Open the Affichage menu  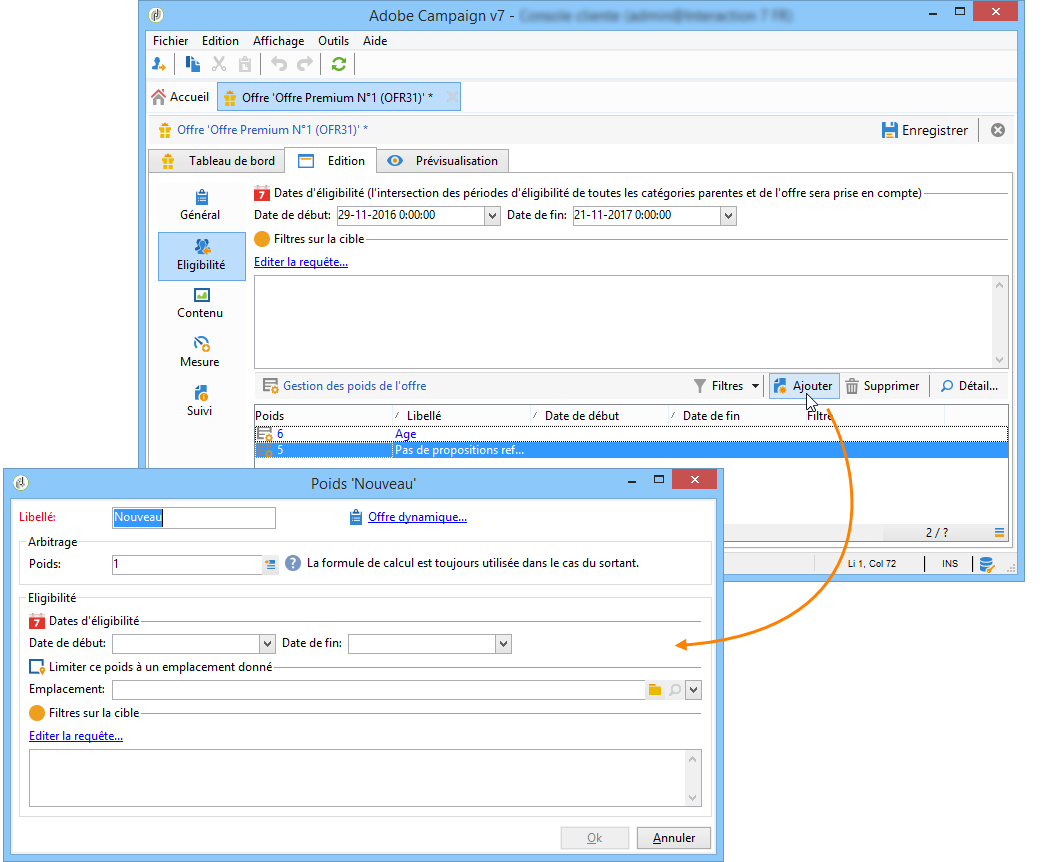click(278, 41)
